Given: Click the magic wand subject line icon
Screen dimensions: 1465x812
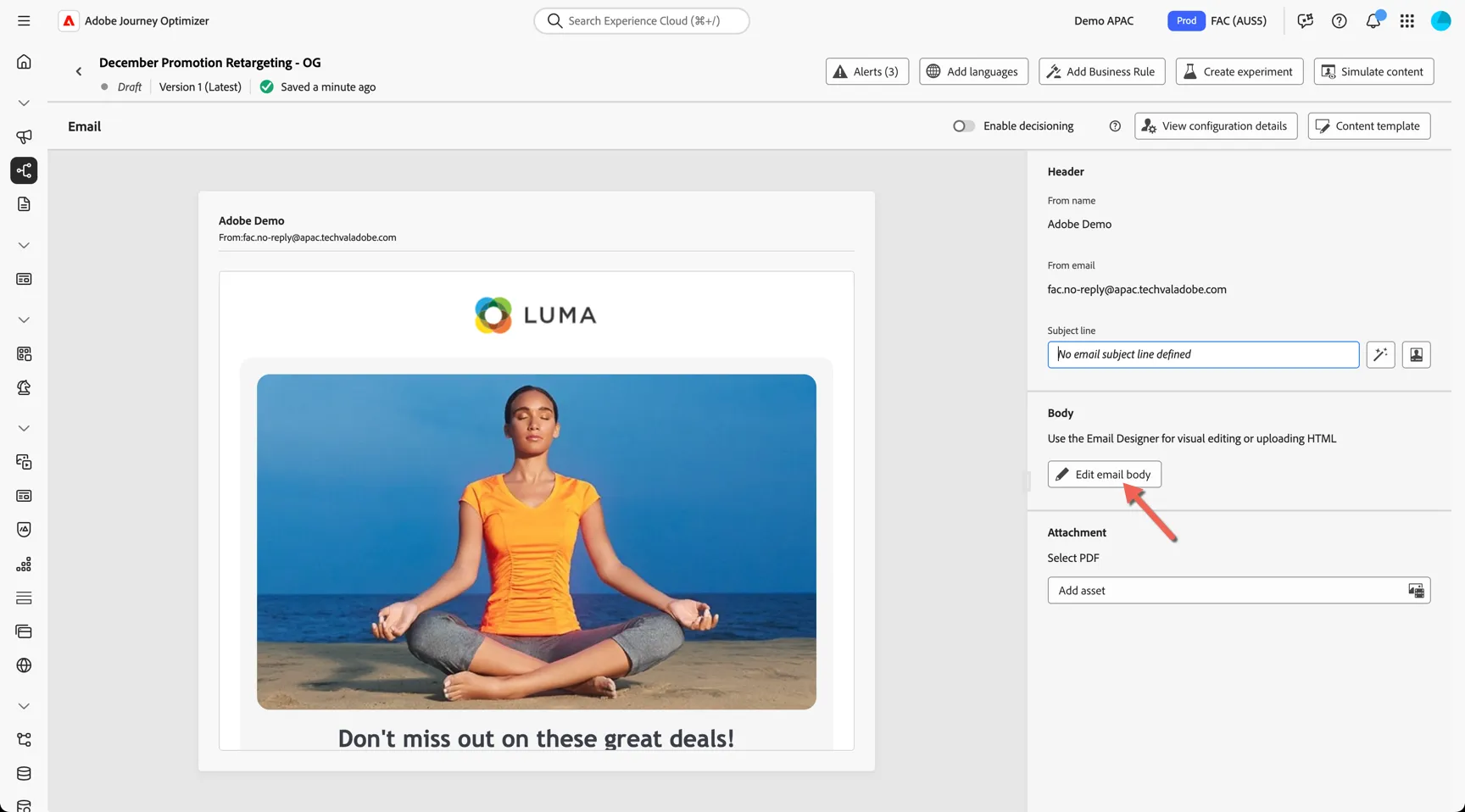Looking at the screenshot, I should 1380,354.
